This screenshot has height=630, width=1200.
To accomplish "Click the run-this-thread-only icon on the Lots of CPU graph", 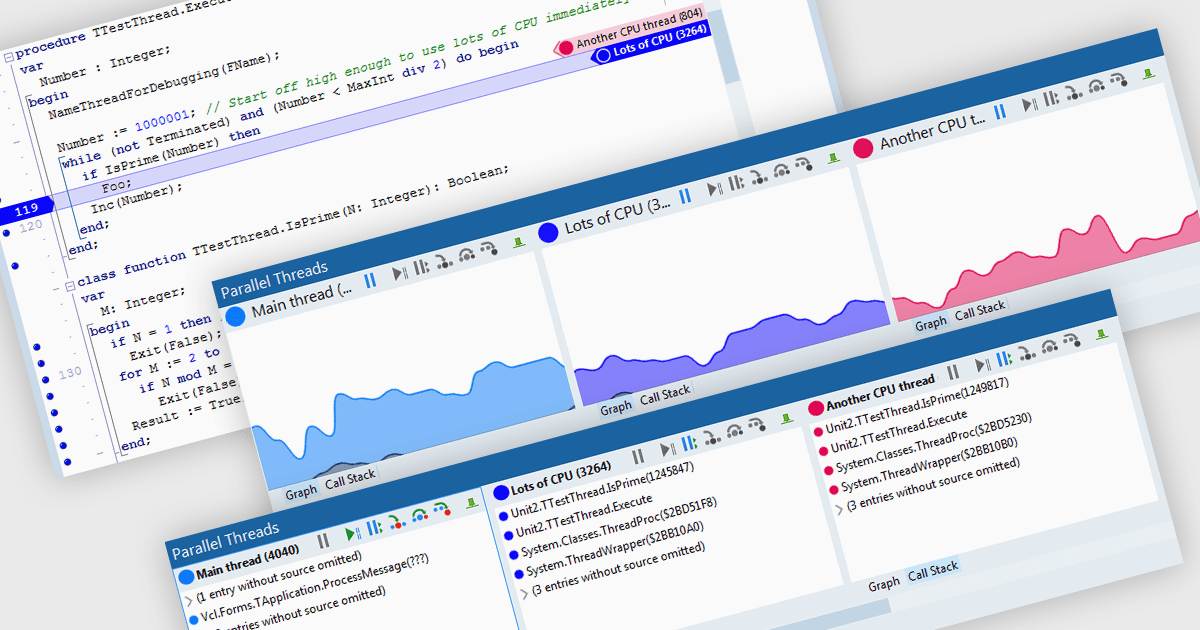I will 715,188.
